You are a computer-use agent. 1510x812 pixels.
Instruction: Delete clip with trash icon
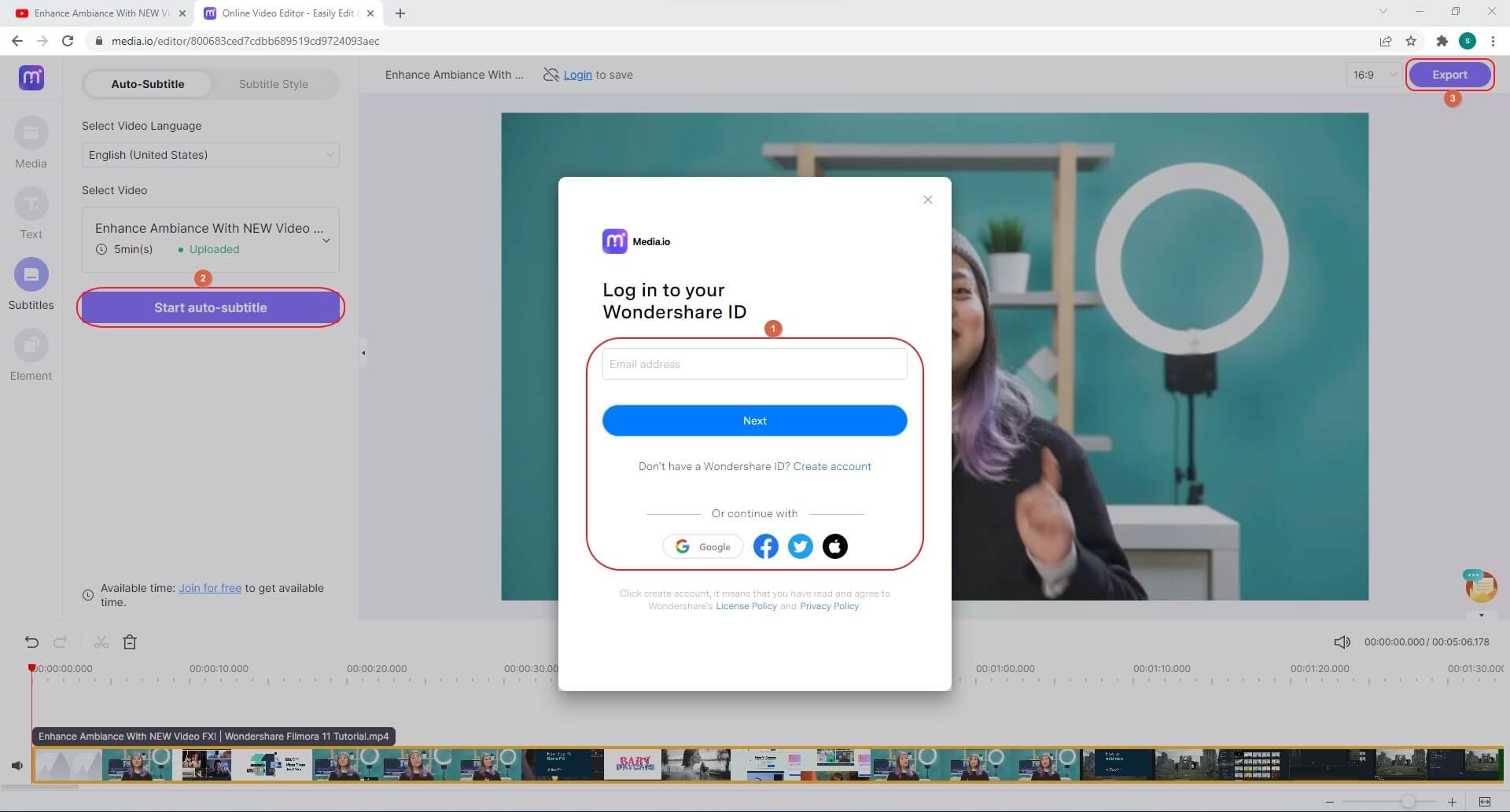pyautogui.click(x=130, y=642)
